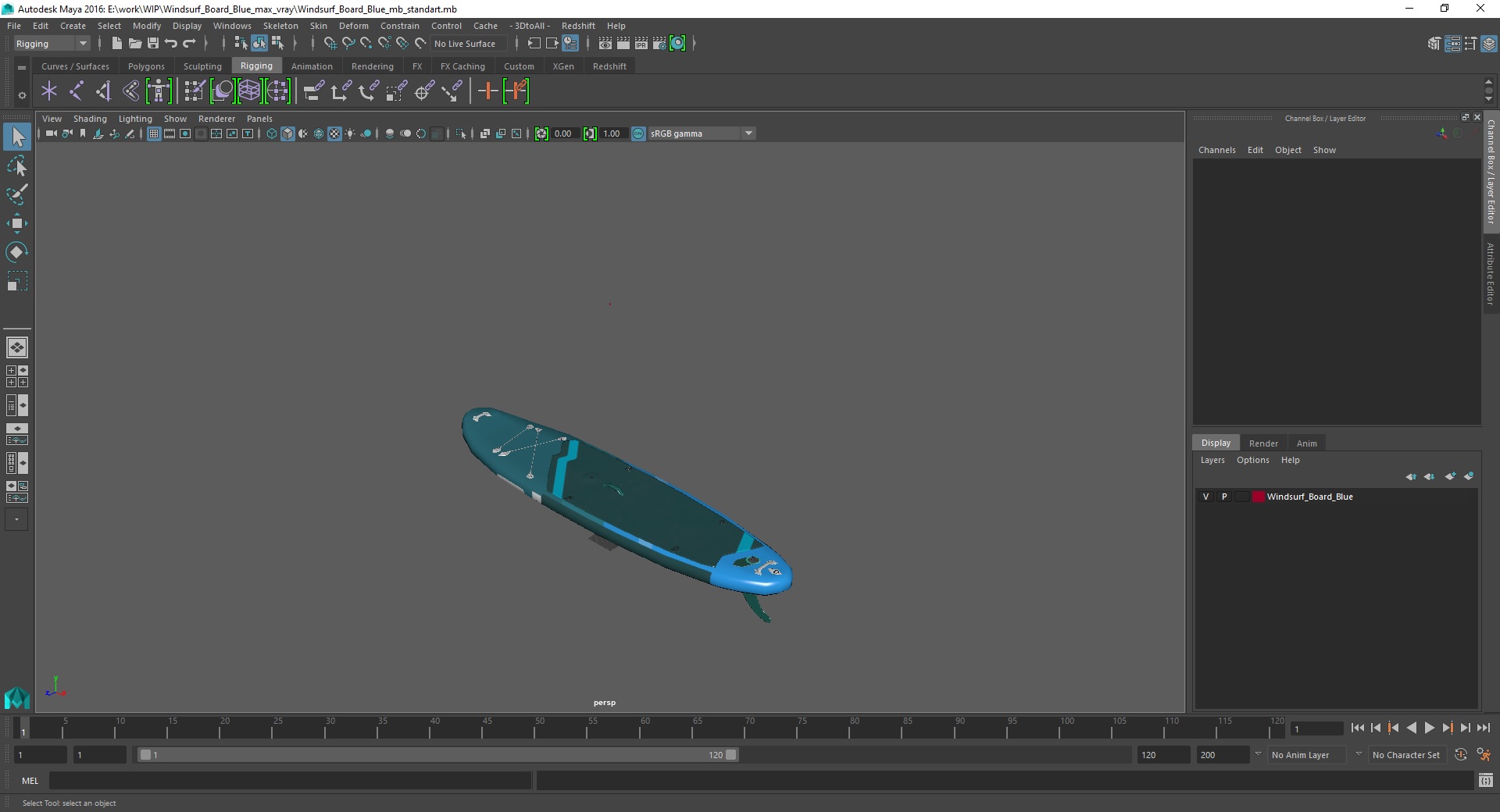
Task: Open the sRGB gamma dropdown
Action: coord(702,134)
